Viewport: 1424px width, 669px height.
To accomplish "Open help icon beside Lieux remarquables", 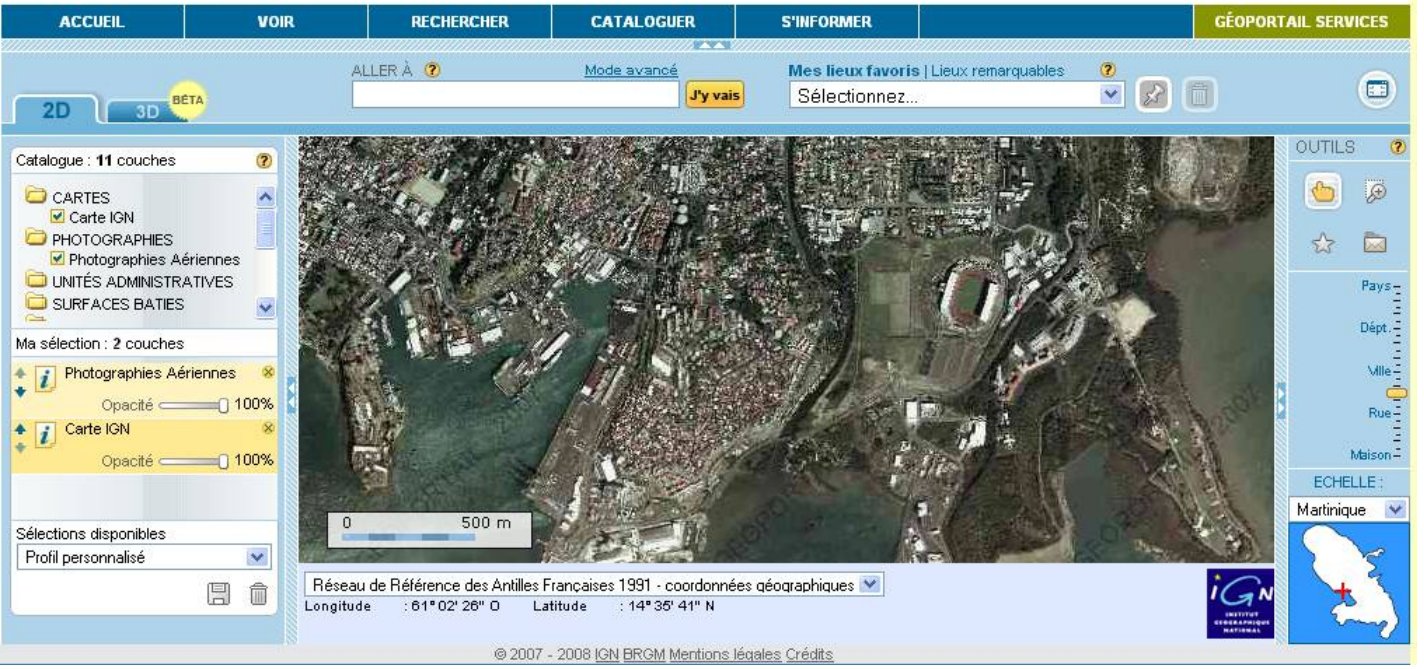I will (x=1107, y=71).
